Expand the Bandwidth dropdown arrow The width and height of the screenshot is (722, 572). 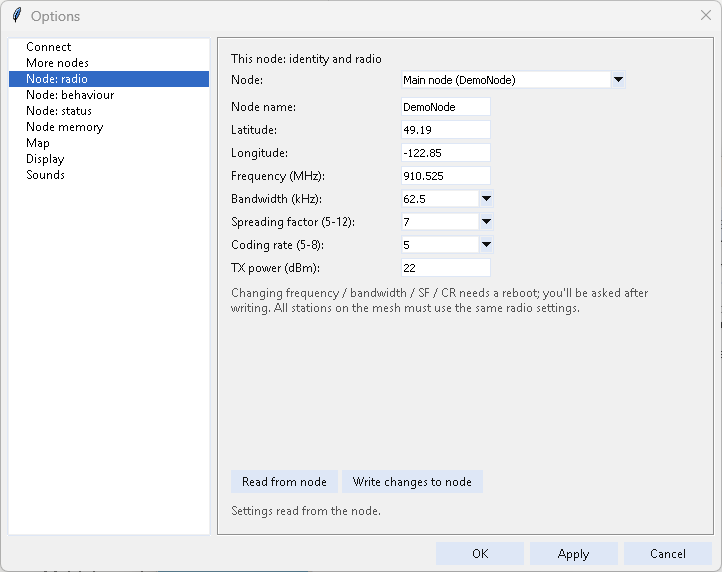click(486, 199)
